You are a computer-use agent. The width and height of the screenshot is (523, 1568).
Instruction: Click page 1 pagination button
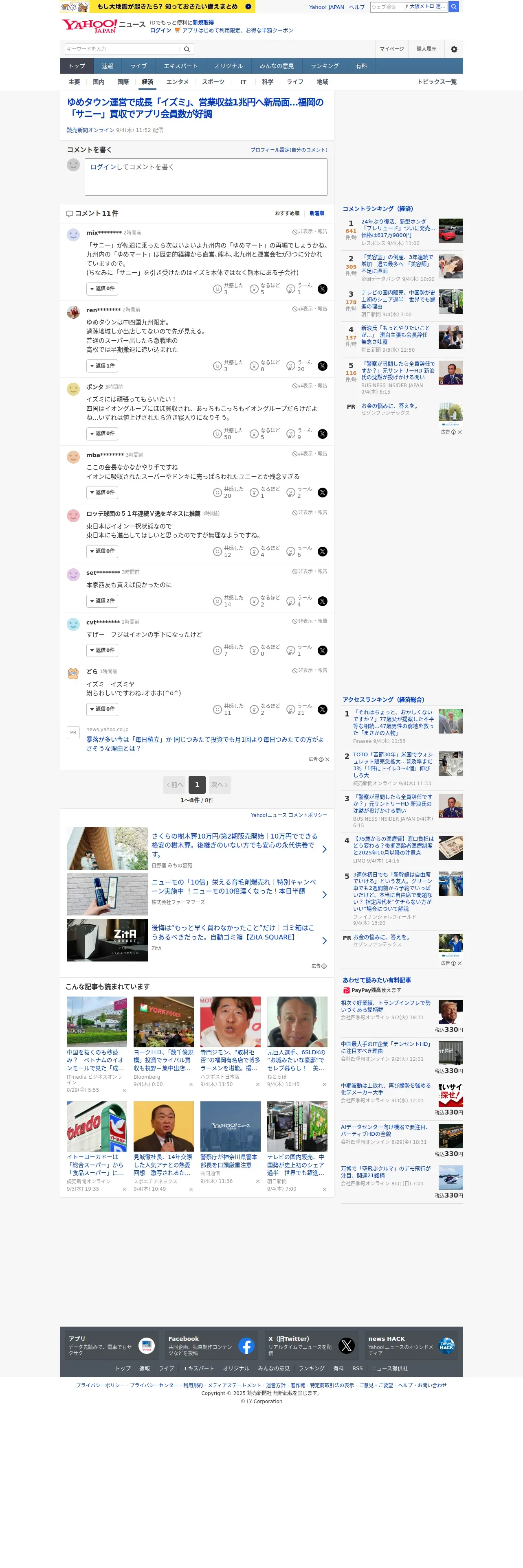197,784
